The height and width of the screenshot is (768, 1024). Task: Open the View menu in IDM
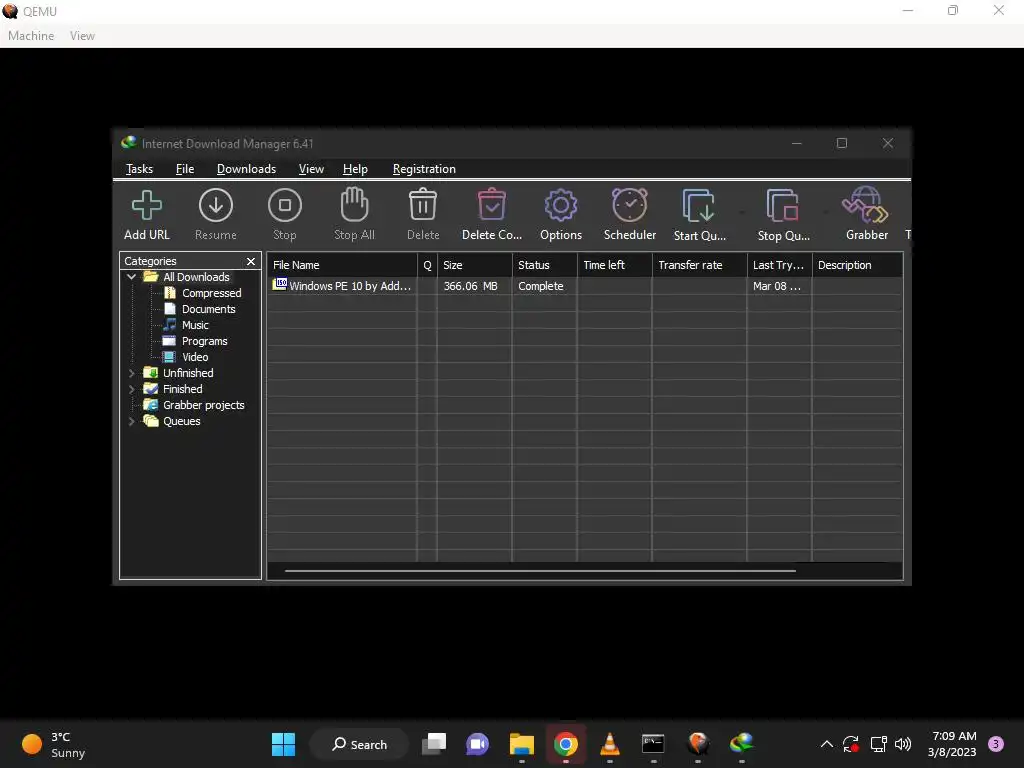click(311, 169)
